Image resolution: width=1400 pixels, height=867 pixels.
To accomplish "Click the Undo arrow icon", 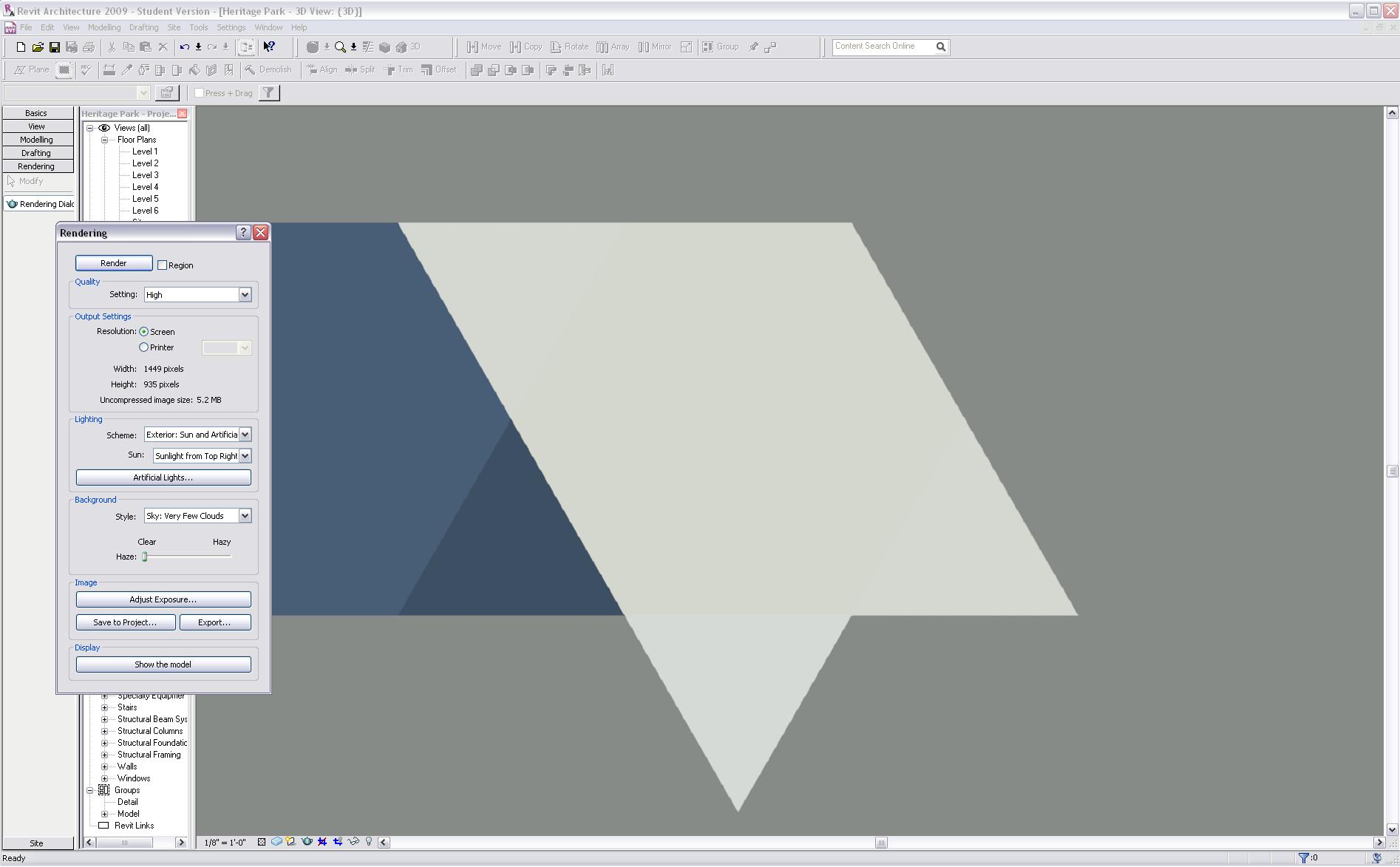I will (184, 47).
